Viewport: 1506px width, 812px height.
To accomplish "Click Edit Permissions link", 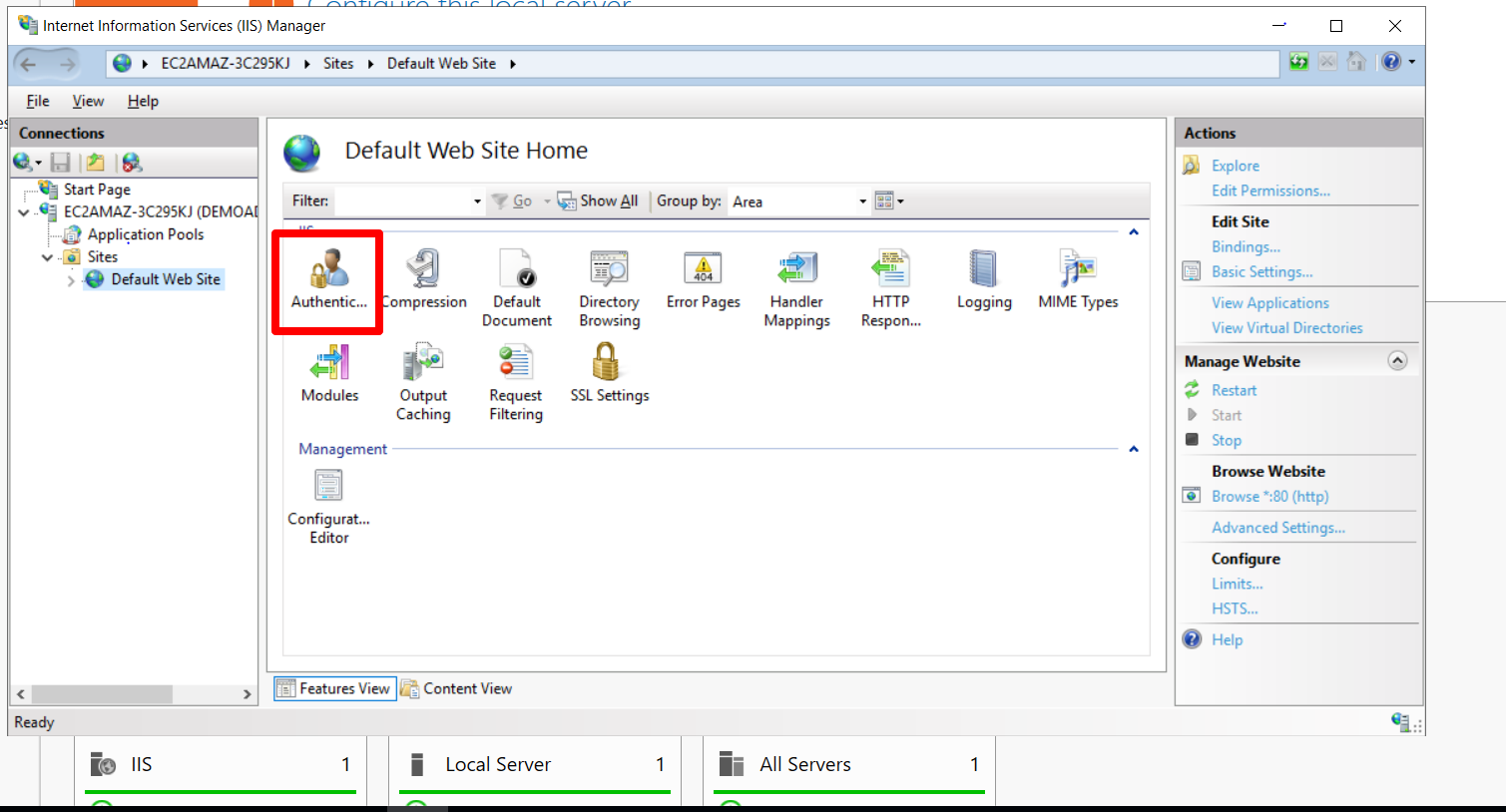I will click(x=1270, y=191).
